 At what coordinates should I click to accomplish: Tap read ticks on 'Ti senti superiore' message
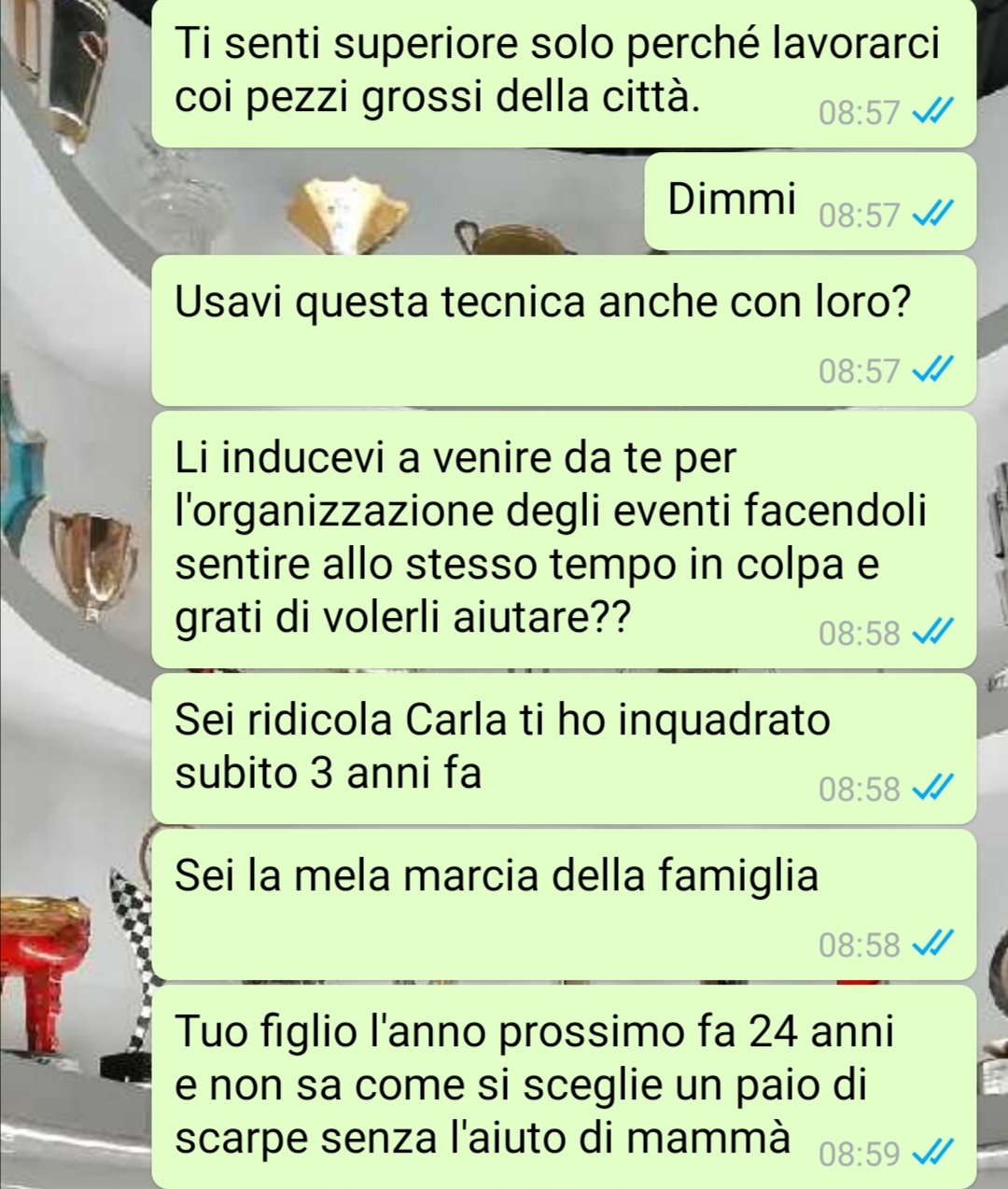931,113
